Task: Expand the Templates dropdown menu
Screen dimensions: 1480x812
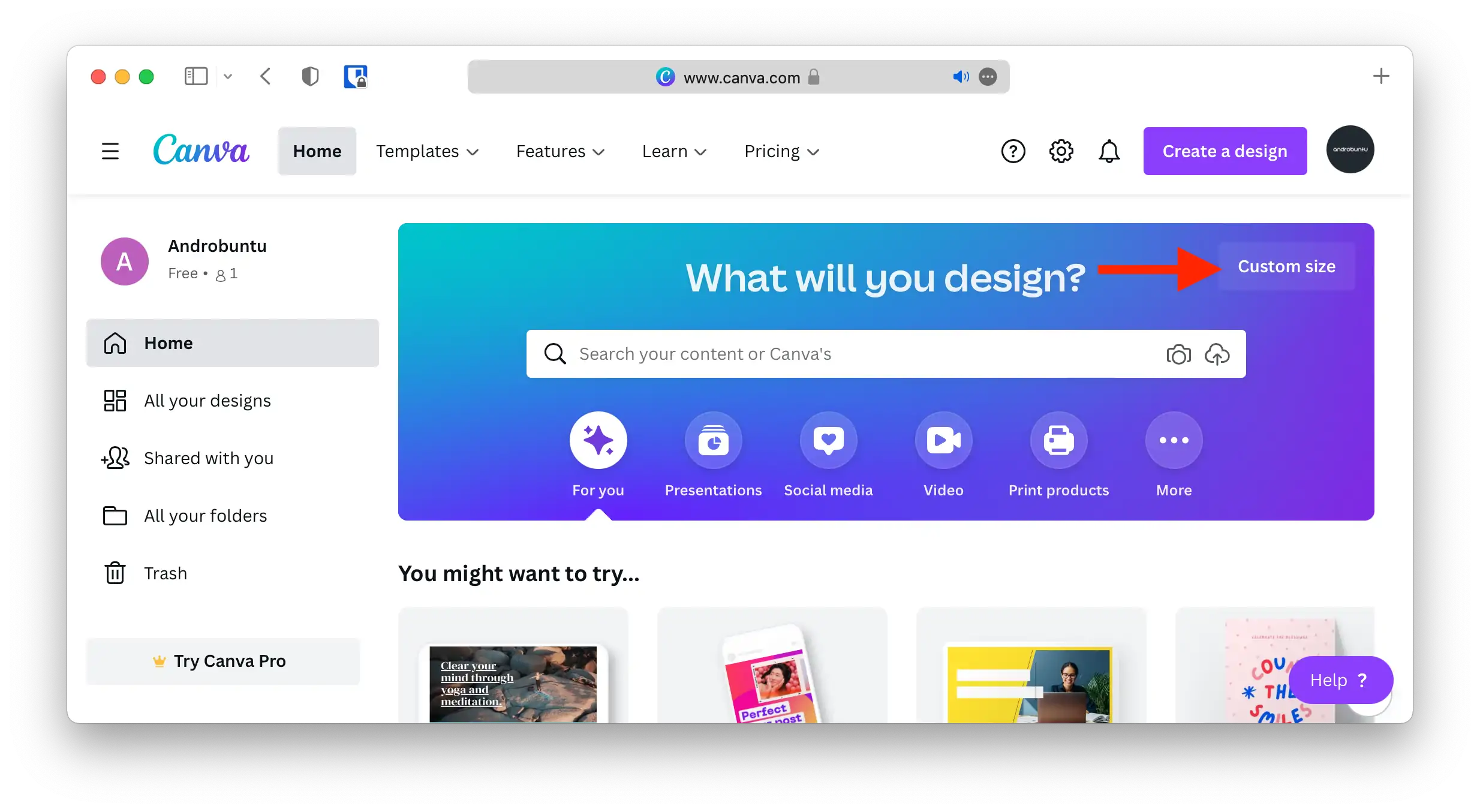Action: [x=427, y=151]
